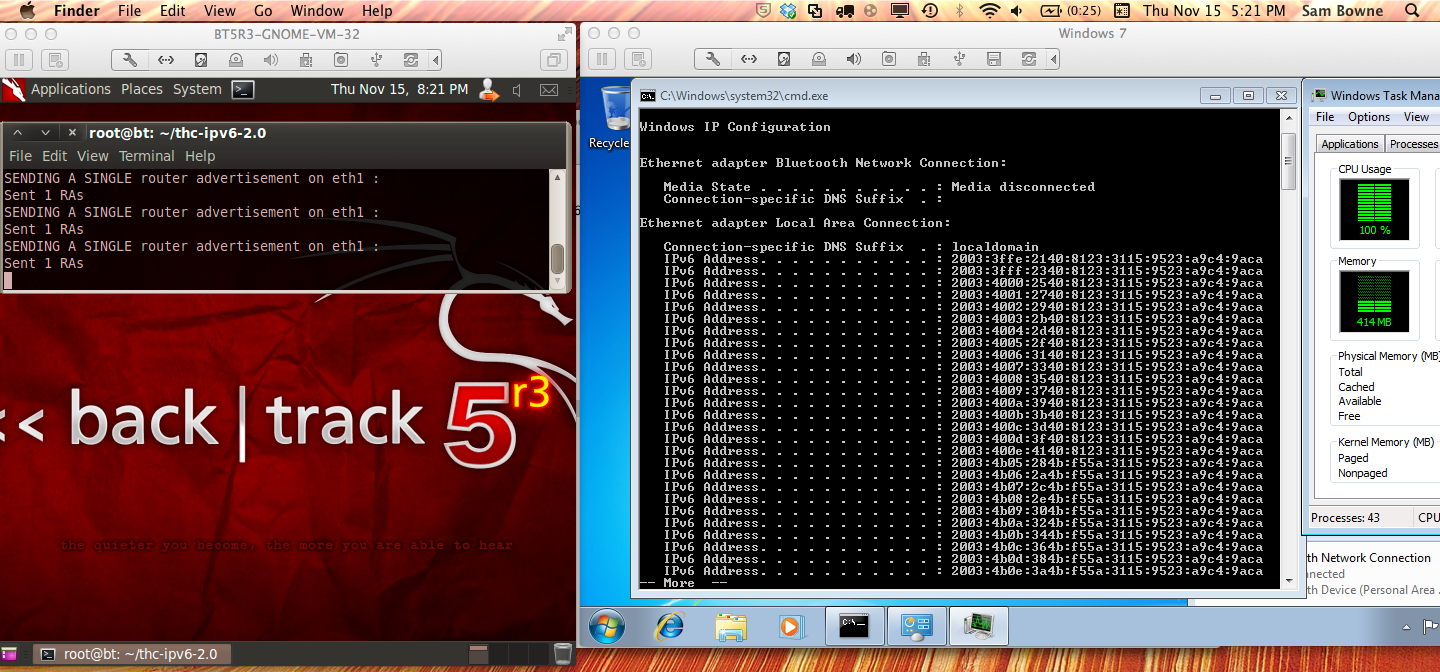Screen dimensions: 1440x672
Task: Enter full screen for BT5R3 VM window
Action: pyautogui.click(x=566, y=34)
